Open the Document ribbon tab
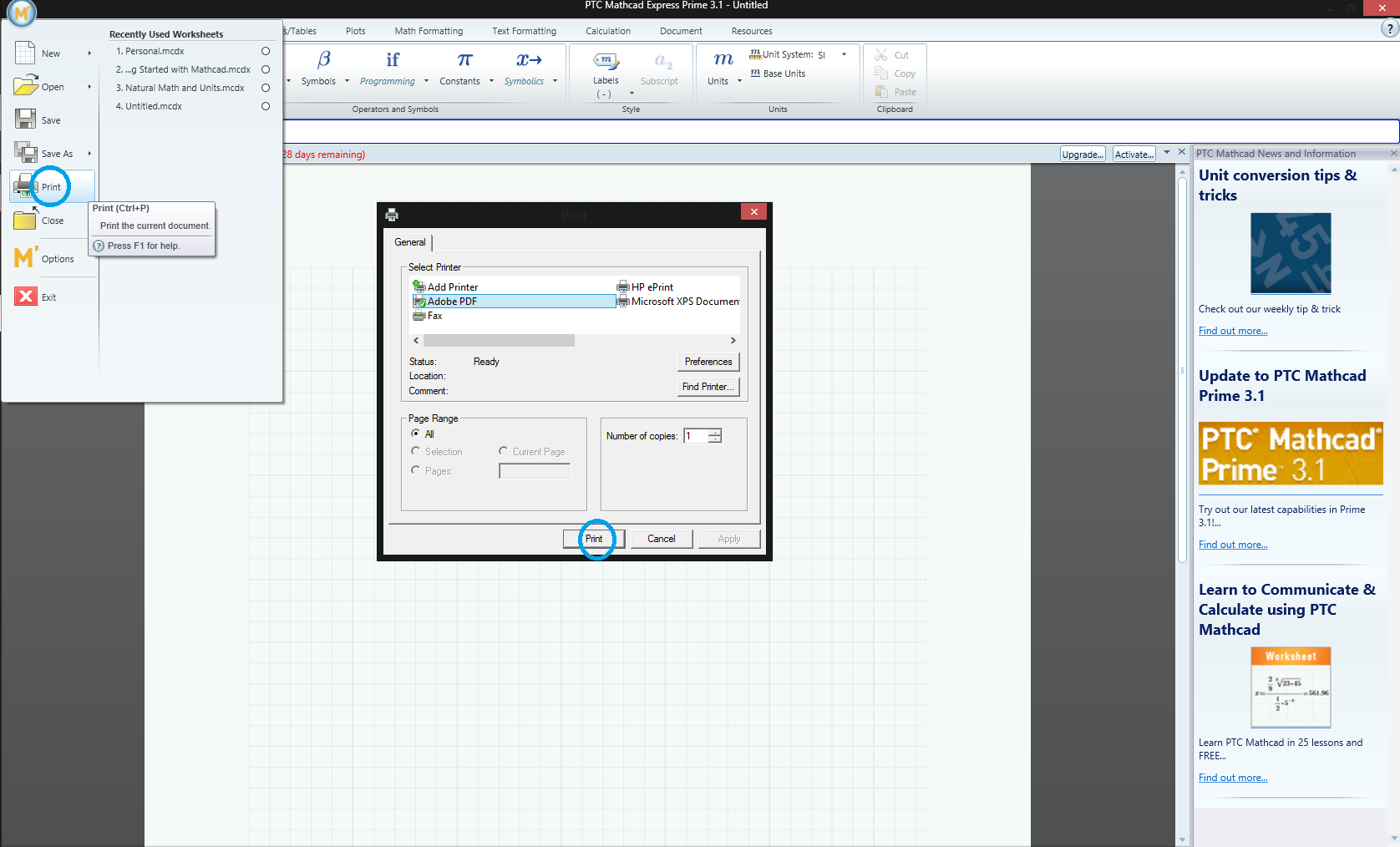 (x=681, y=31)
